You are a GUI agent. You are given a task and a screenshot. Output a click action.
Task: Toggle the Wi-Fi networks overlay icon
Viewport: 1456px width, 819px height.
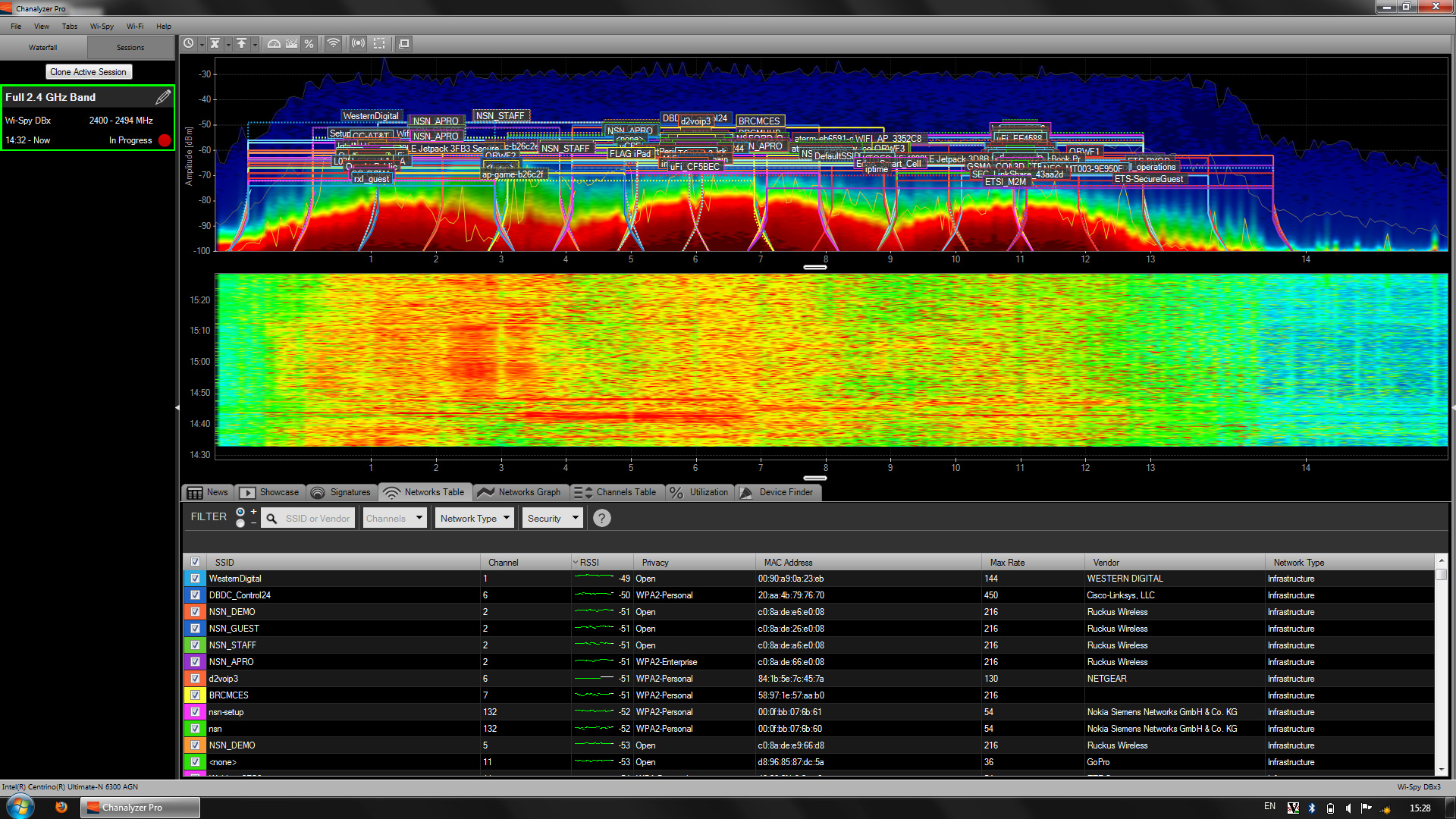[x=333, y=44]
